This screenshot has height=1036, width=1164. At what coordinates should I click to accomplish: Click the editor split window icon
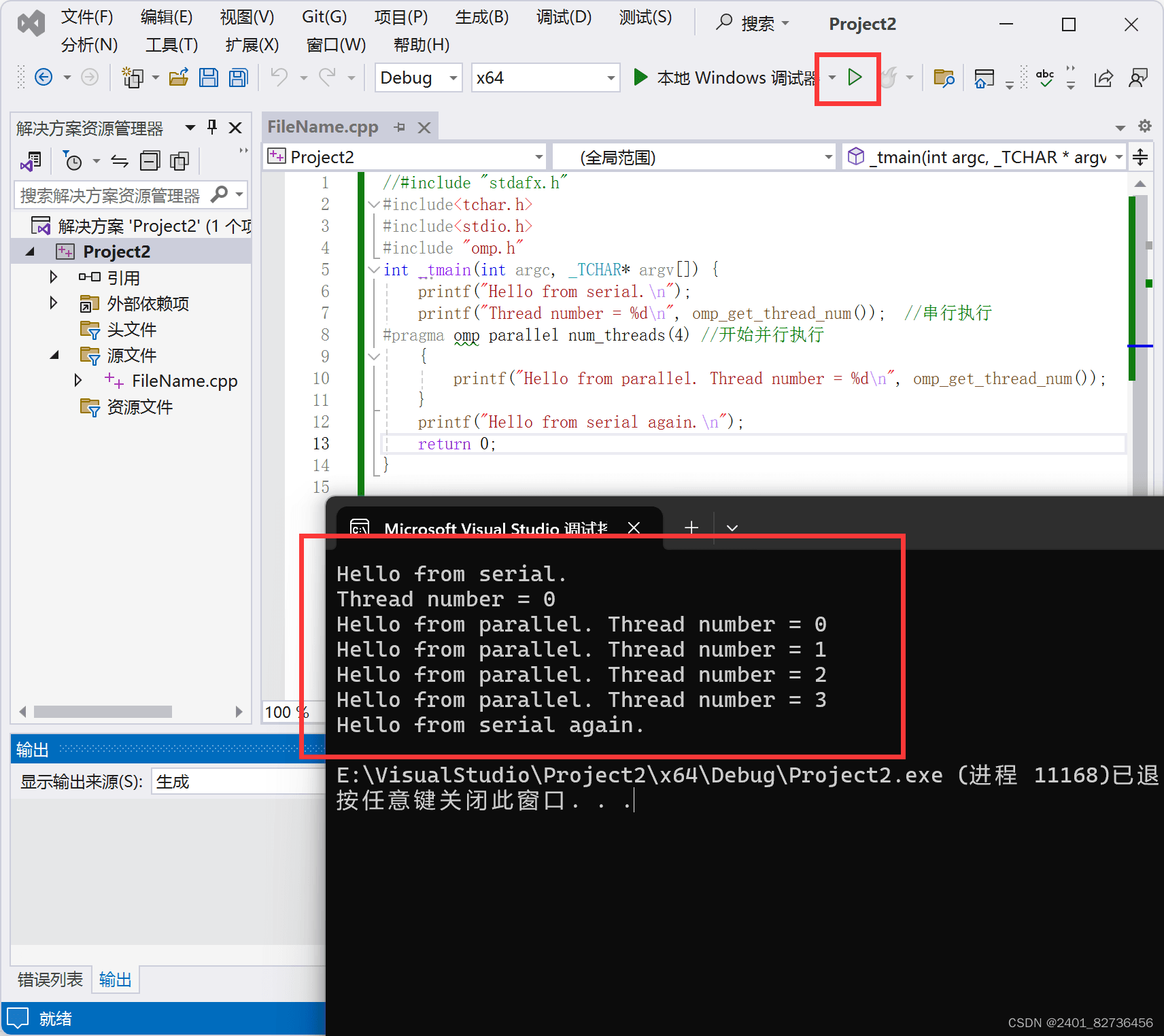[1140, 157]
